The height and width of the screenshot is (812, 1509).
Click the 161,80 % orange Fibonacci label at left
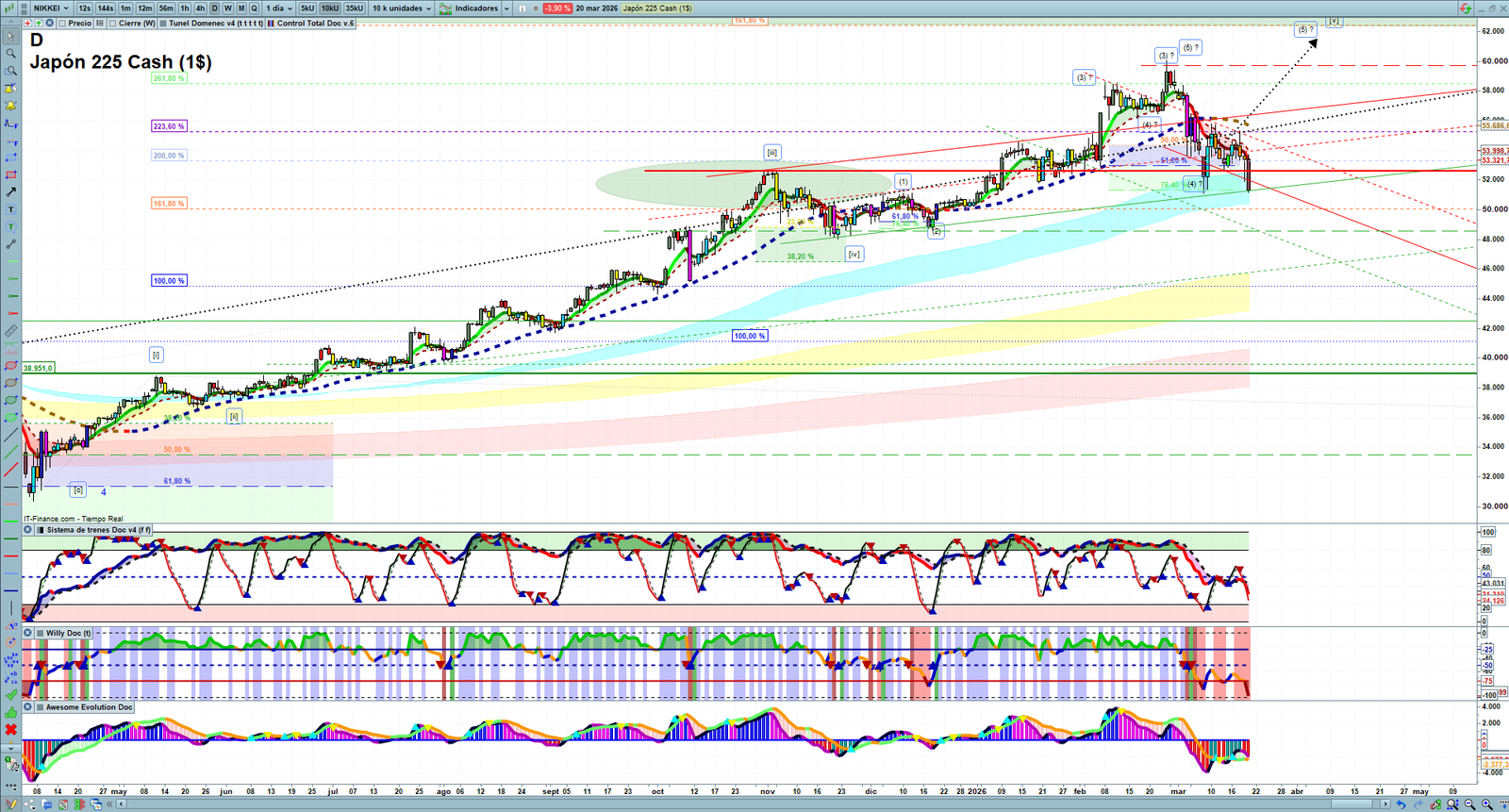tap(169, 204)
